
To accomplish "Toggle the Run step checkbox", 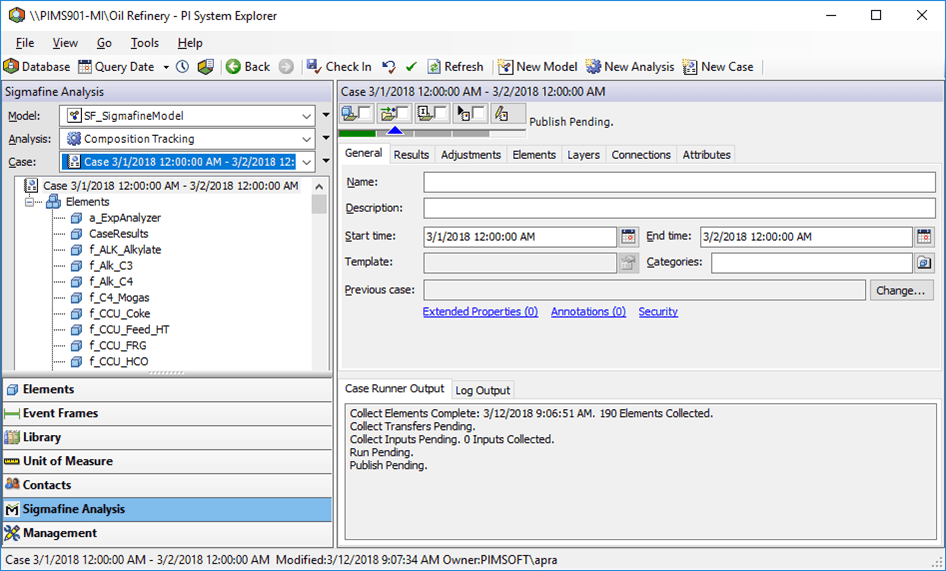I will (478, 113).
